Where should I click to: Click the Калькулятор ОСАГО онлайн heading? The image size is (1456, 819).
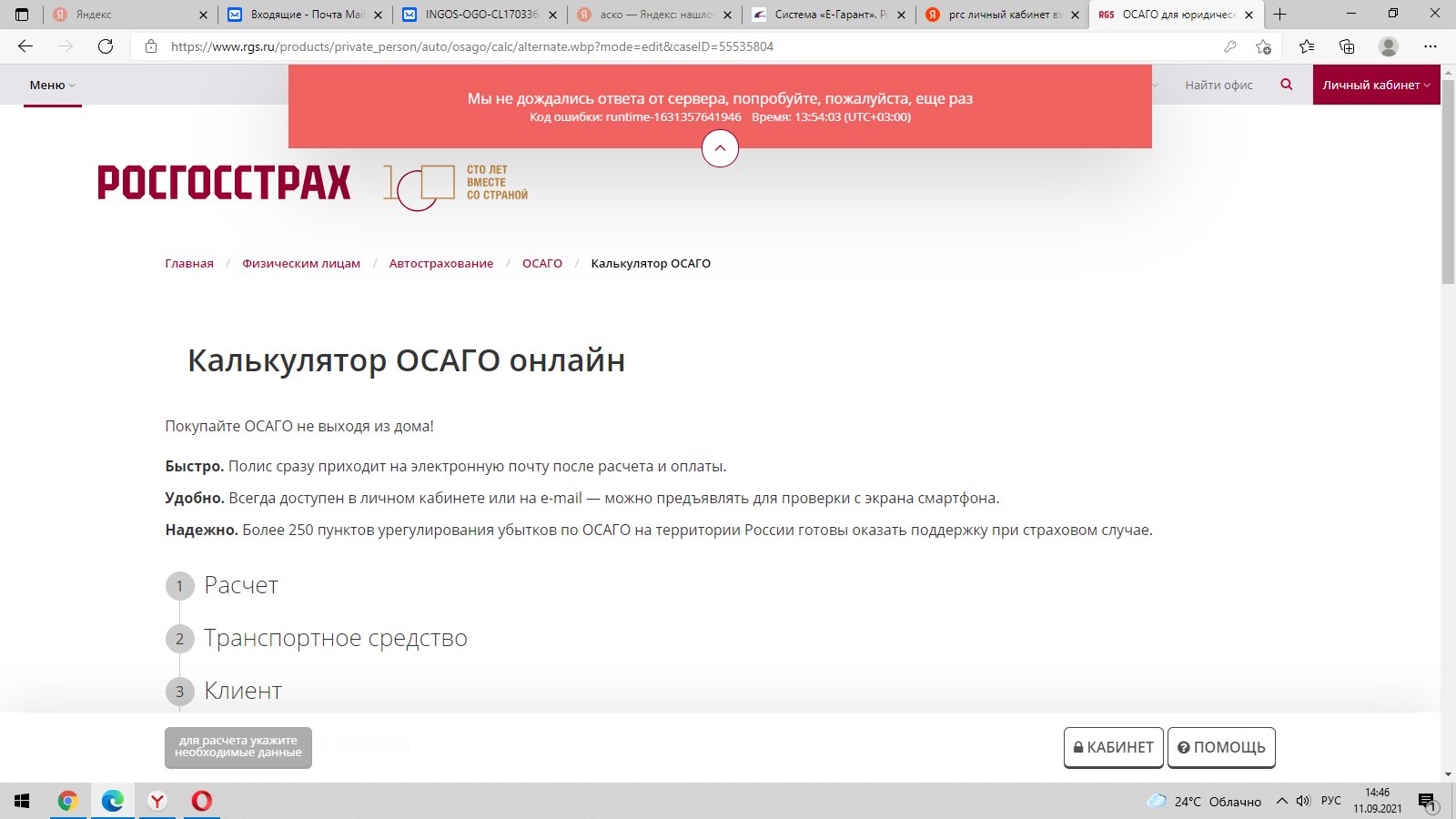pos(406,360)
